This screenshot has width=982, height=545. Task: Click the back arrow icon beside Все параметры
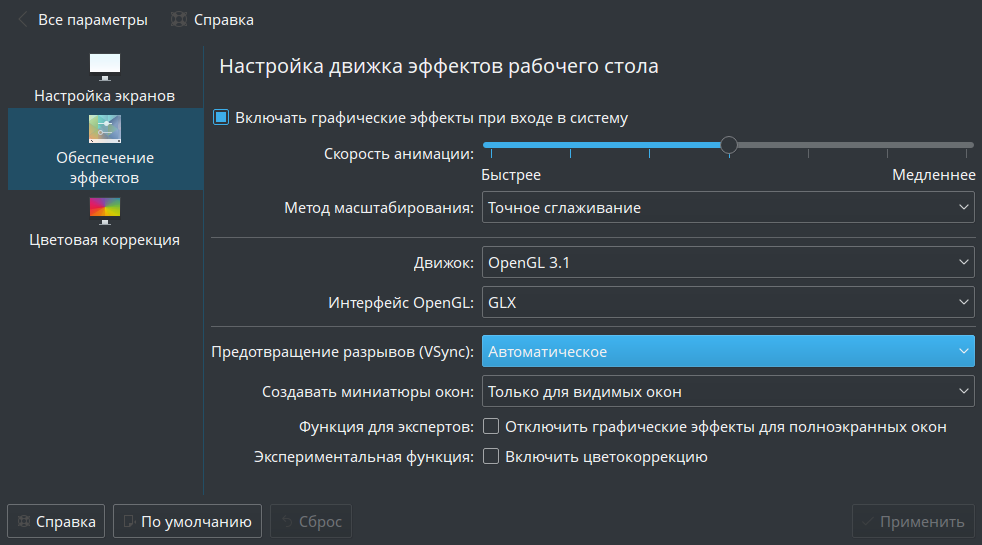[23, 19]
